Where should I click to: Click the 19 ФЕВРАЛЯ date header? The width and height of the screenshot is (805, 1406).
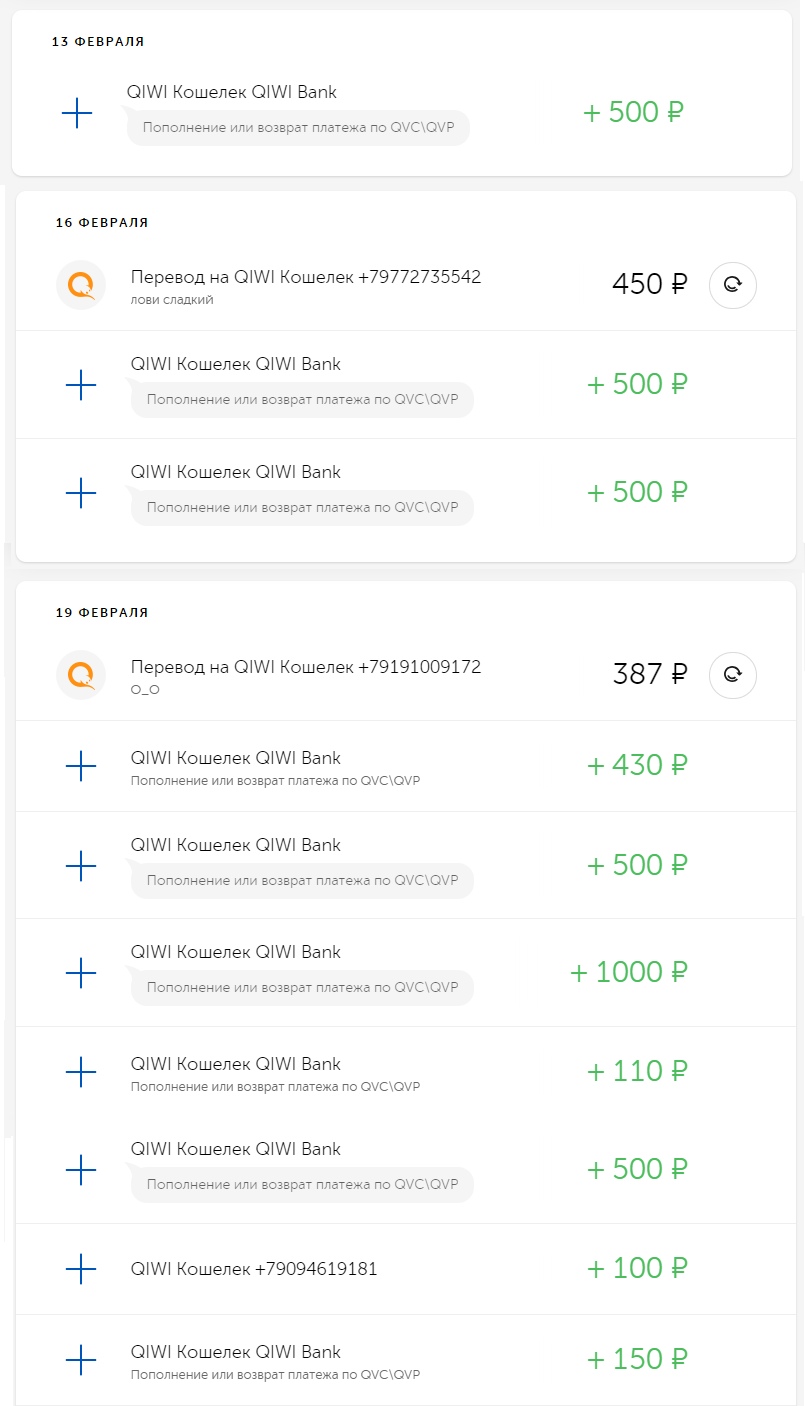(x=102, y=613)
